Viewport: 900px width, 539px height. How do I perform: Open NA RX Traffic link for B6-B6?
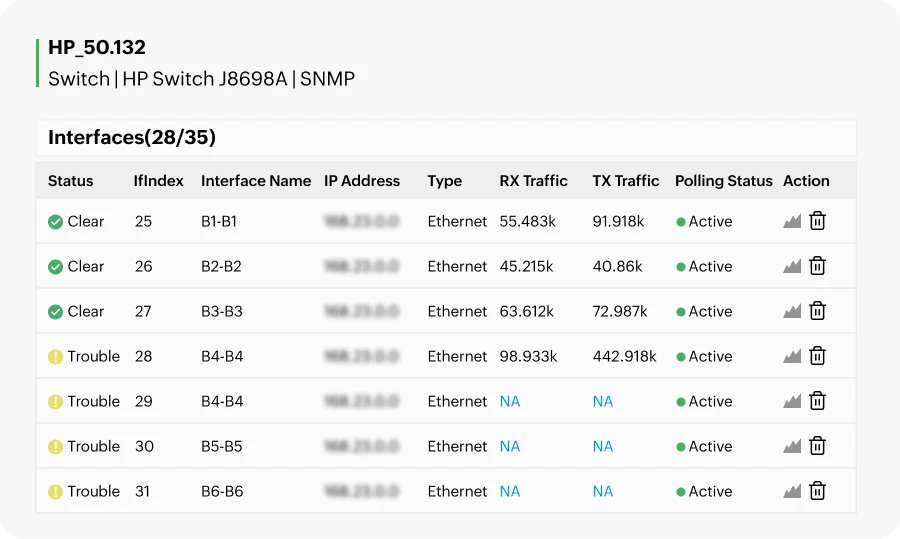(x=510, y=491)
